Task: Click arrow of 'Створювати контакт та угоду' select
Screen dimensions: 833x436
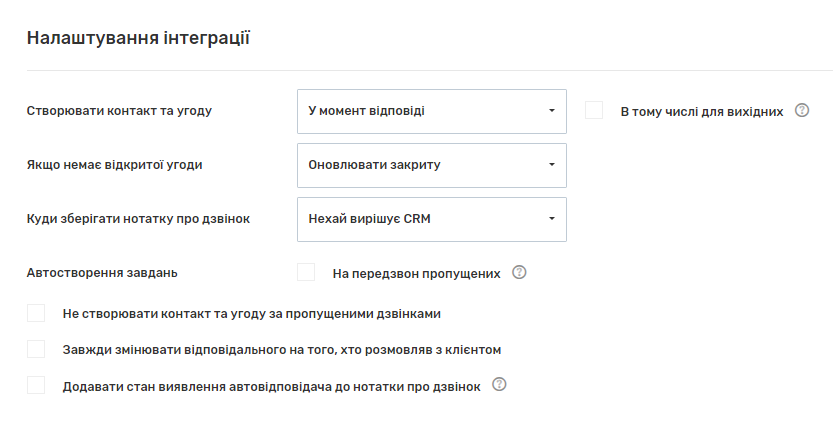Action: tap(551, 111)
